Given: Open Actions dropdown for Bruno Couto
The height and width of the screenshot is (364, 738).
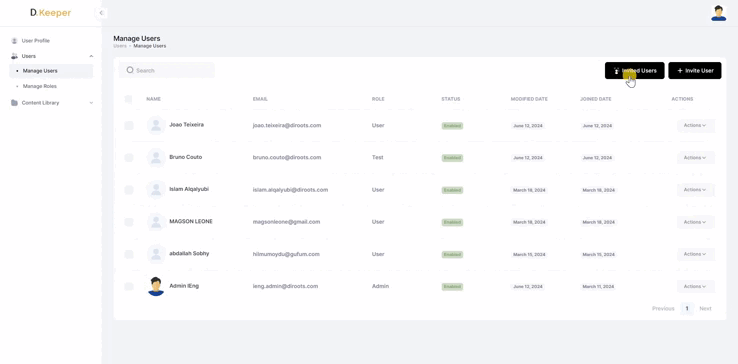Looking at the screenshot, I should 696,158.
